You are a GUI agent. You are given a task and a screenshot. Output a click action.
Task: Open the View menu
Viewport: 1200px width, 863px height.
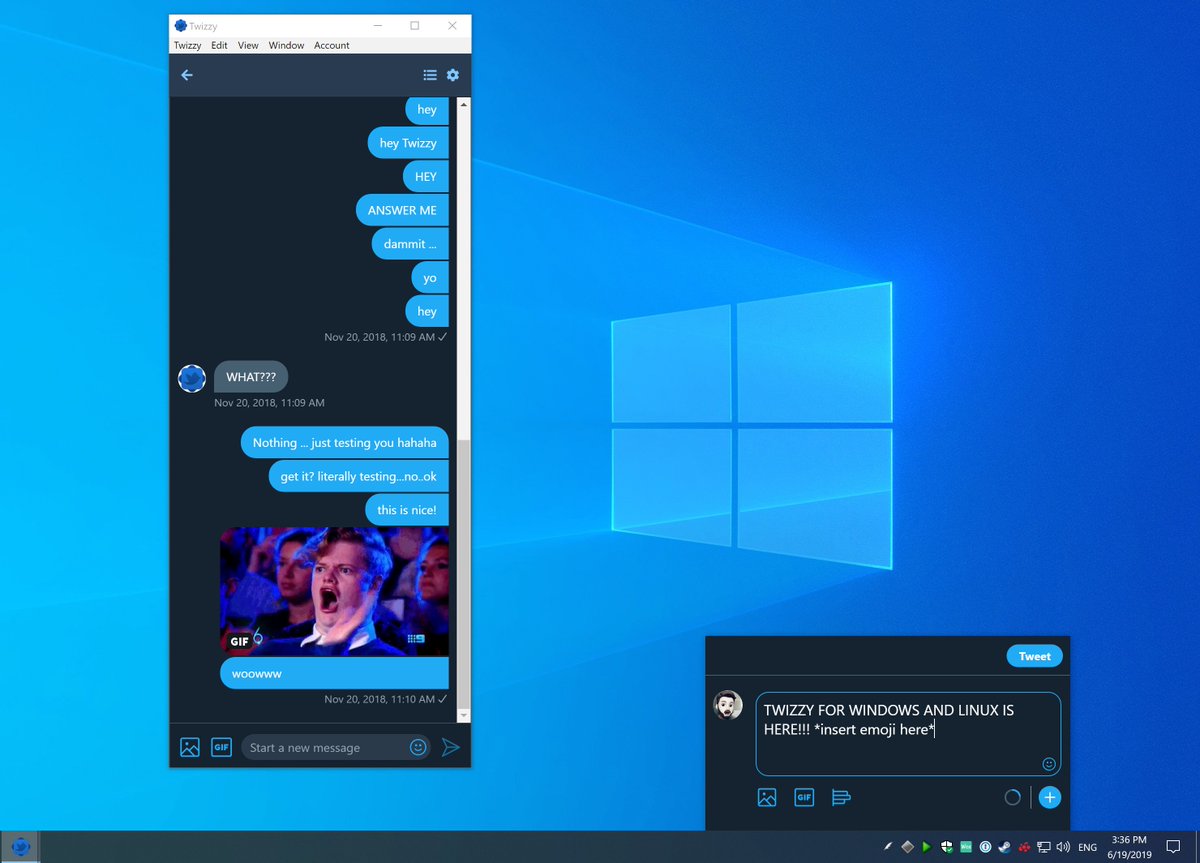click(248, 45)
